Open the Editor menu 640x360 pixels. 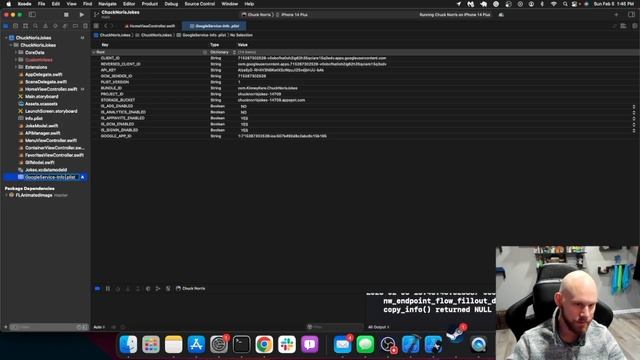point(129,4)
